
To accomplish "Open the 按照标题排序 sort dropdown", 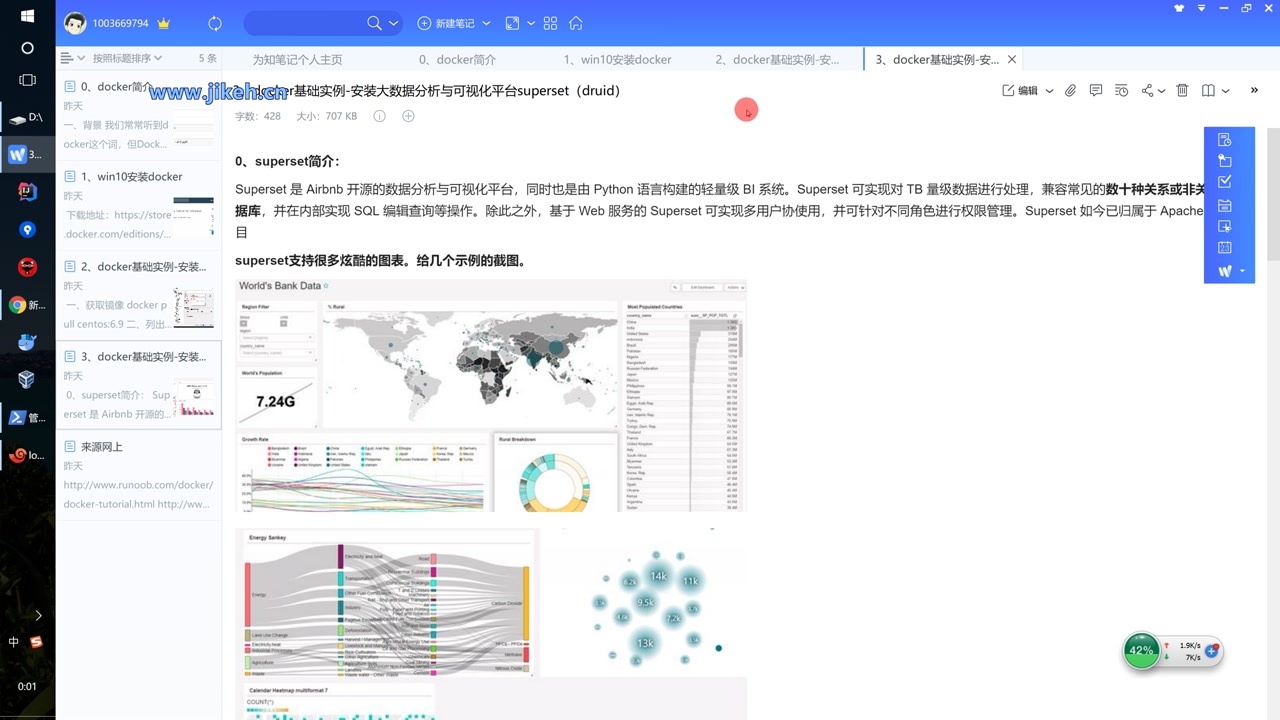I will [127, 58].
